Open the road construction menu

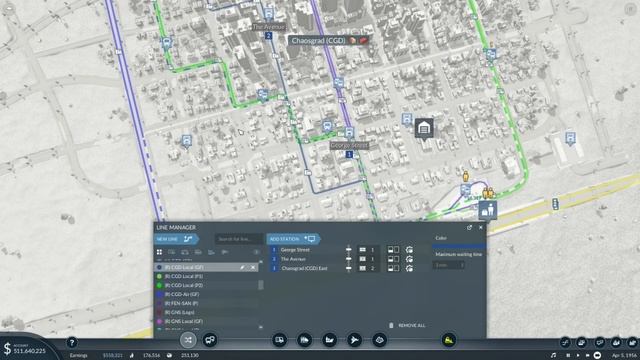(x=280, y=340)
